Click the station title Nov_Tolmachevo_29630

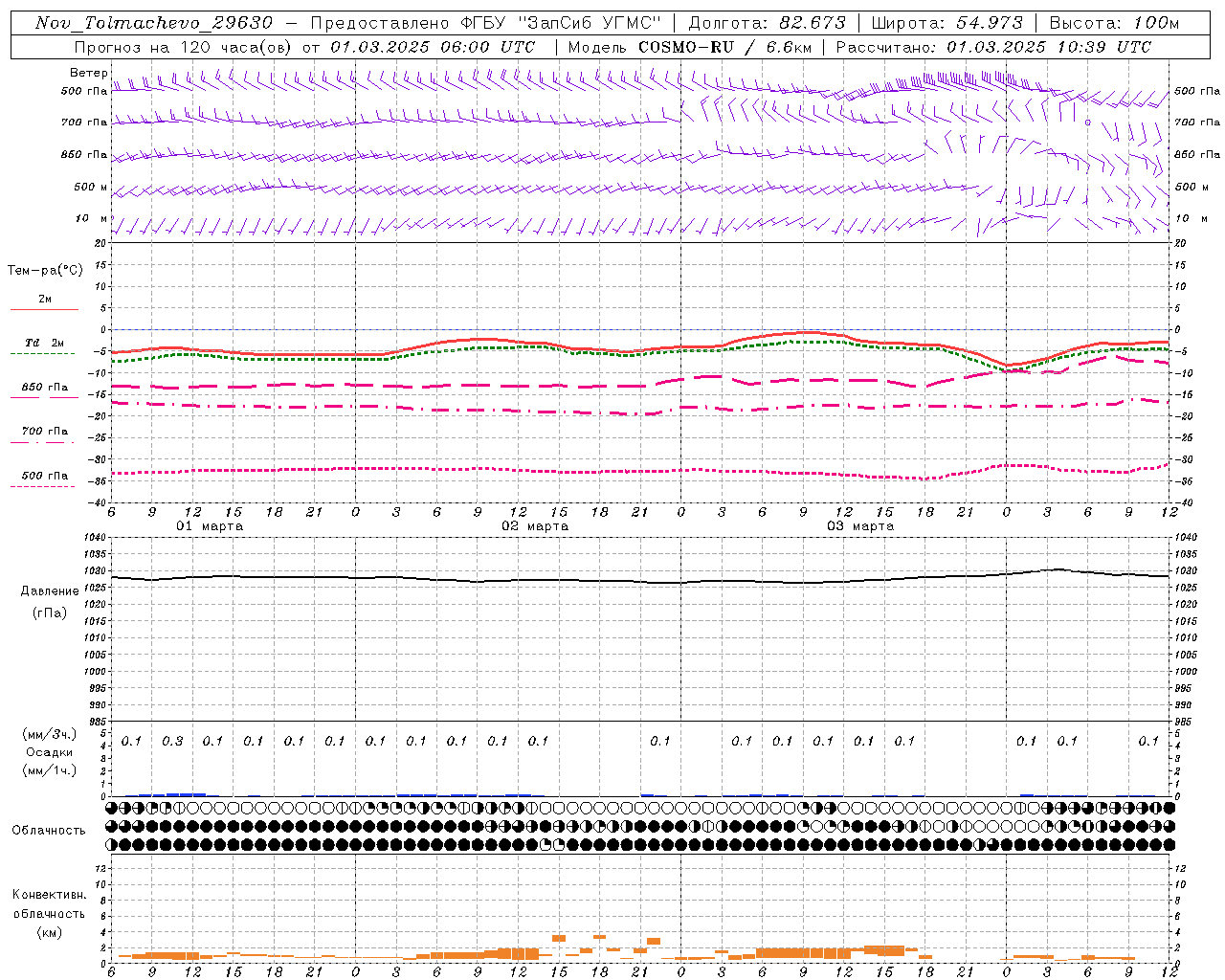coord(154,23)
